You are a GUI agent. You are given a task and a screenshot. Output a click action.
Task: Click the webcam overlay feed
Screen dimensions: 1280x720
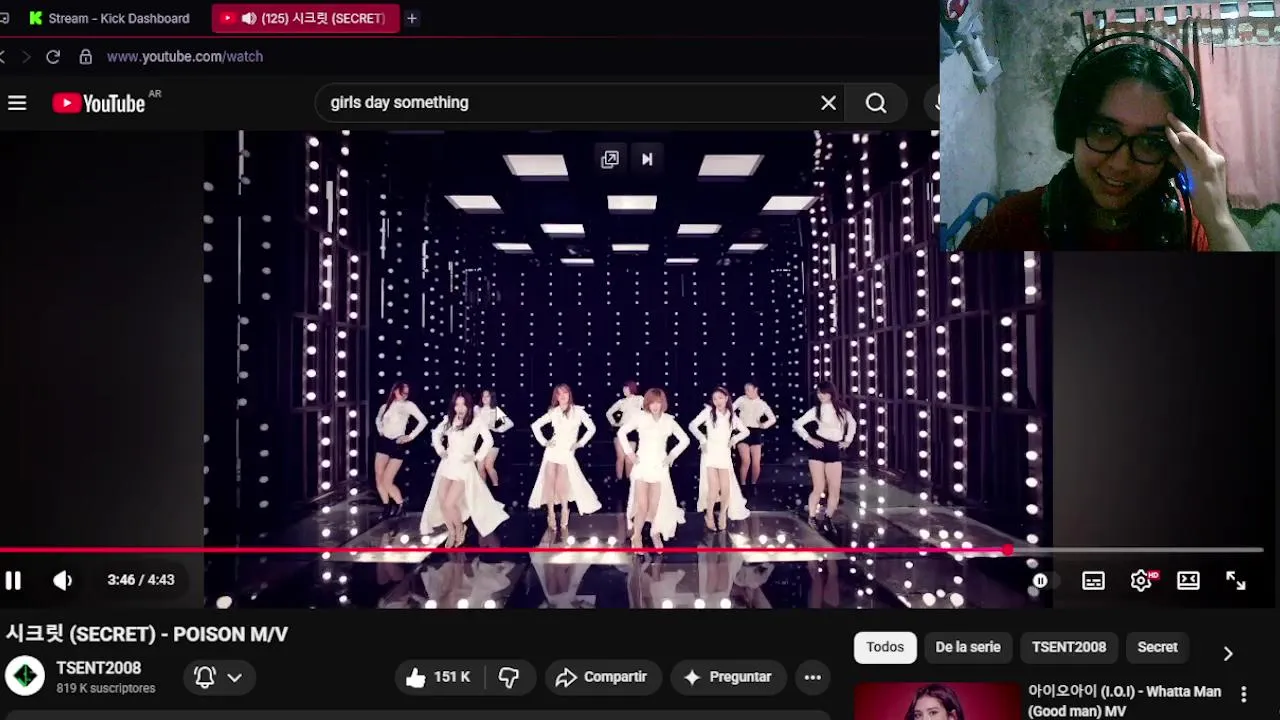pos(1110,125)
